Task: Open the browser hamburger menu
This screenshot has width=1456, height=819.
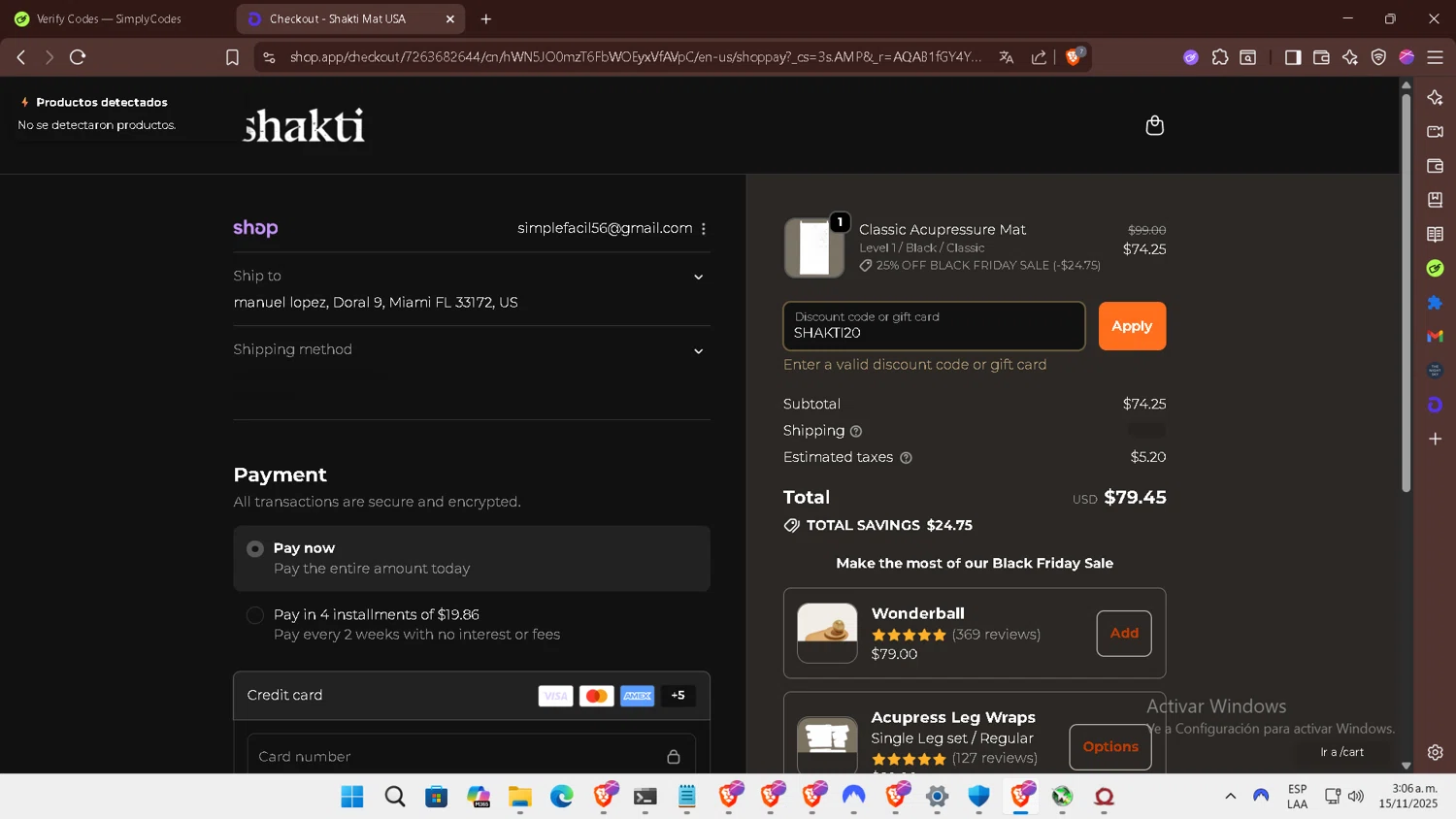Action: (1435, 57)
